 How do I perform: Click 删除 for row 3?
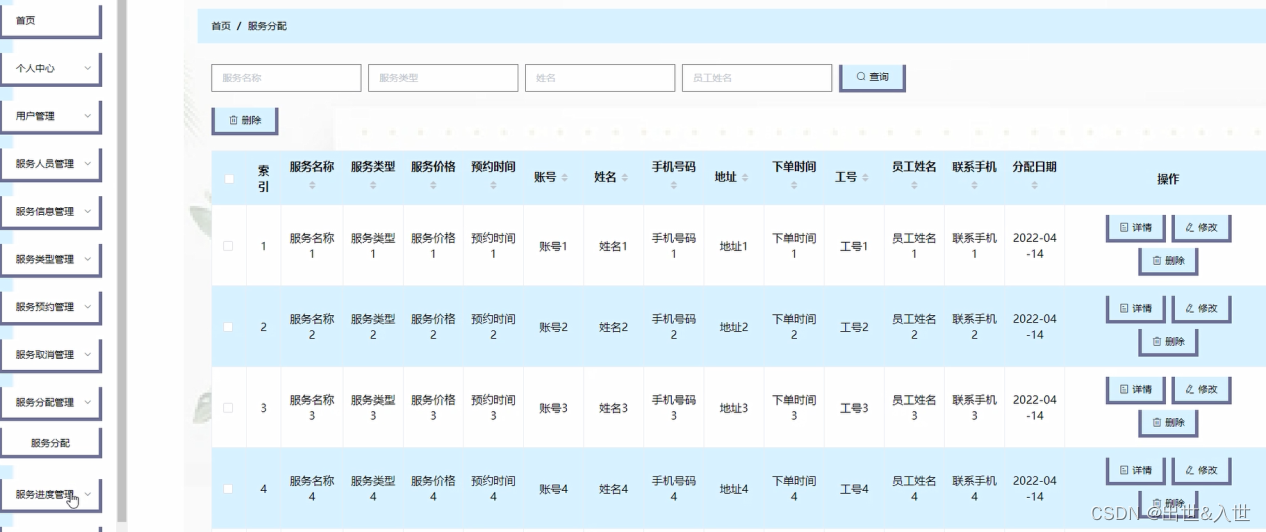pyautogui.click(x=1168, y=422)
